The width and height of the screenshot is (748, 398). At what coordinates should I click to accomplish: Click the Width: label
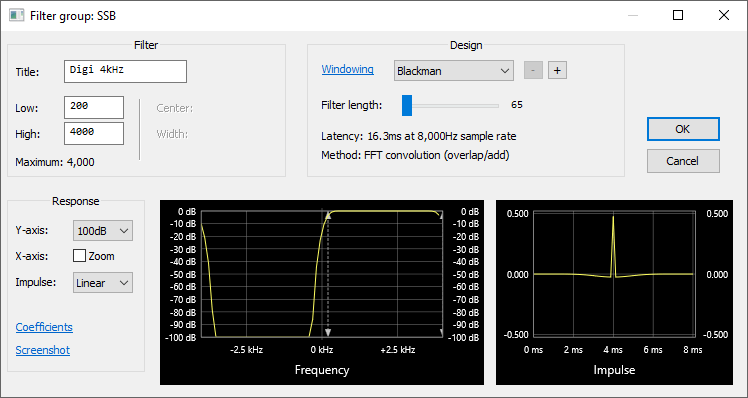pos(172,134)
